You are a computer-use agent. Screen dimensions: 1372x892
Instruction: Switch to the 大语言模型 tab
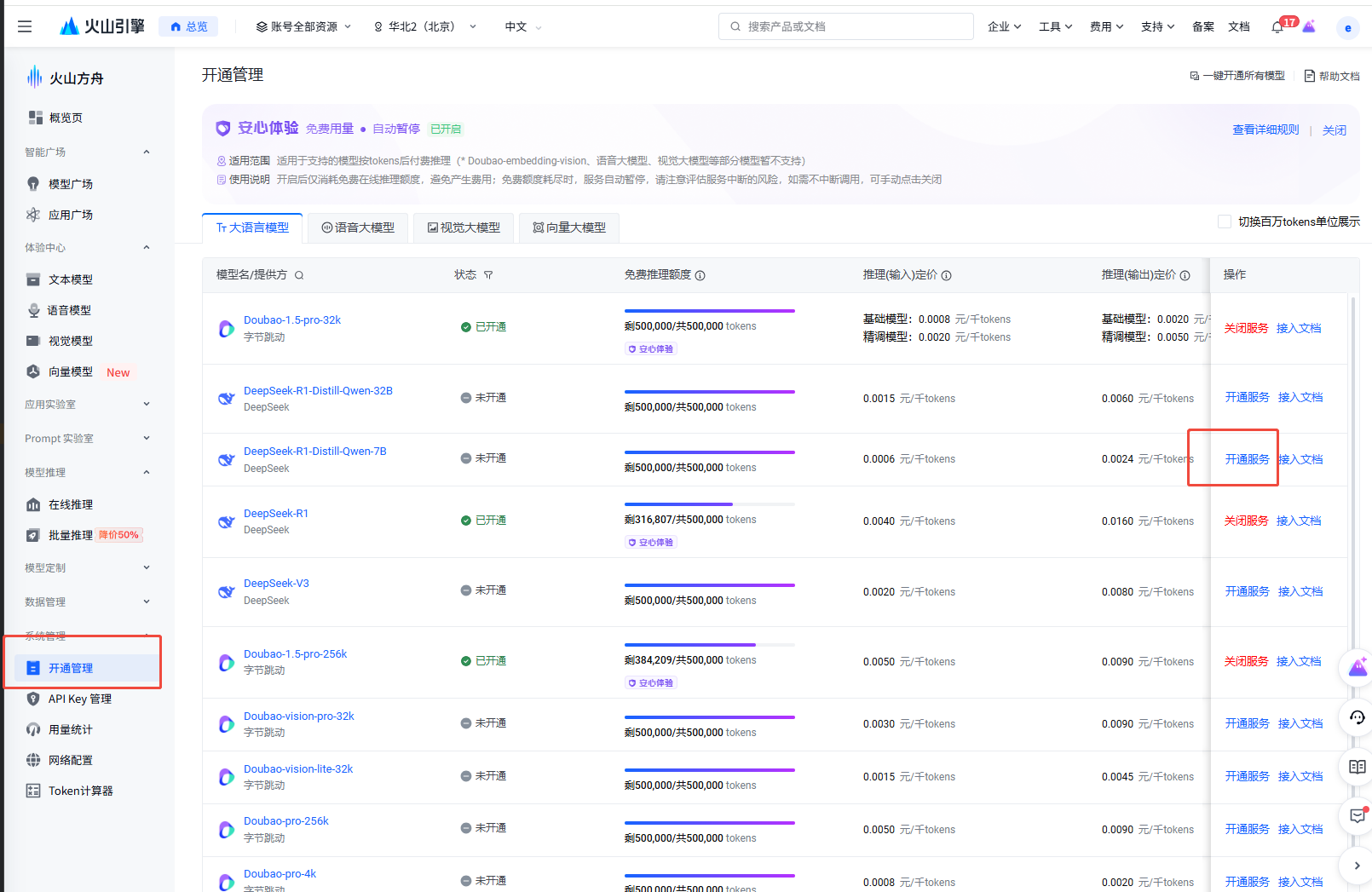tap(252, 227)
